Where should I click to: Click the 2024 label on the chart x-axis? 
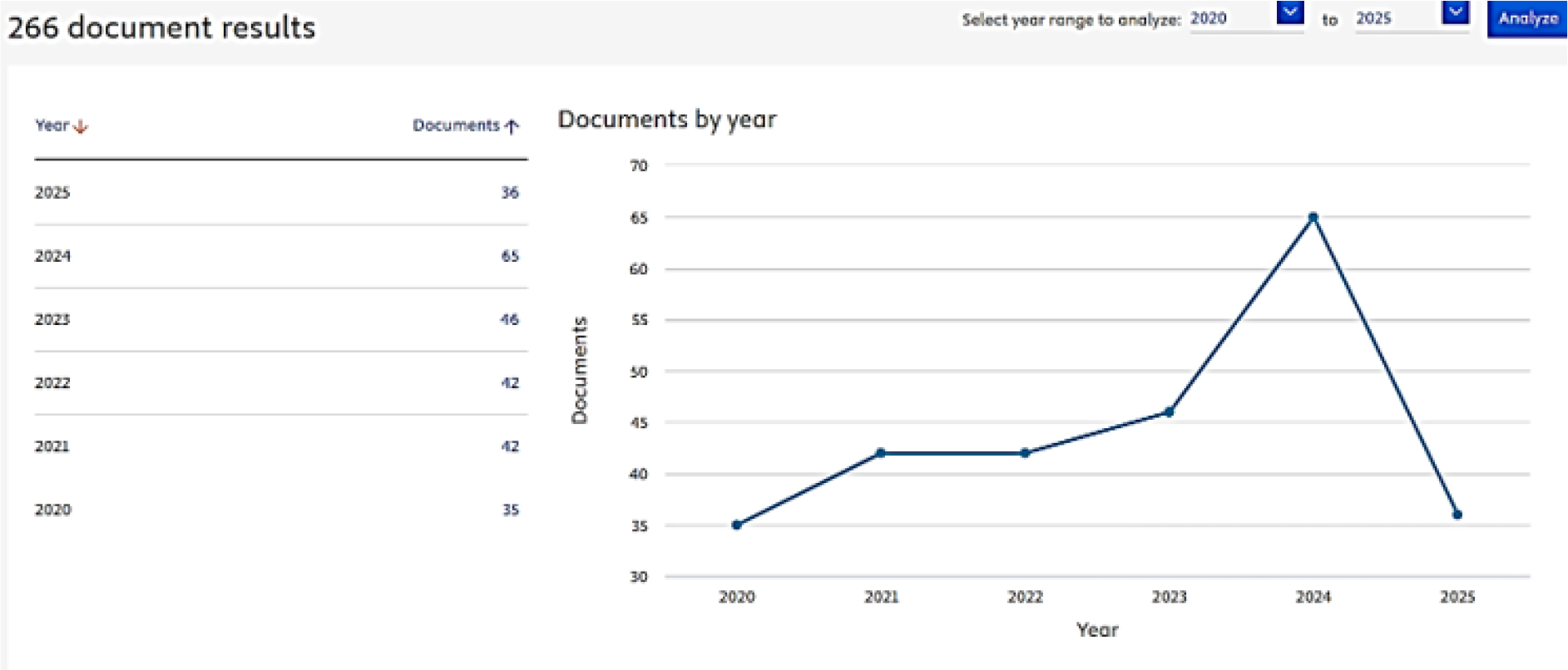[1313, 597]
